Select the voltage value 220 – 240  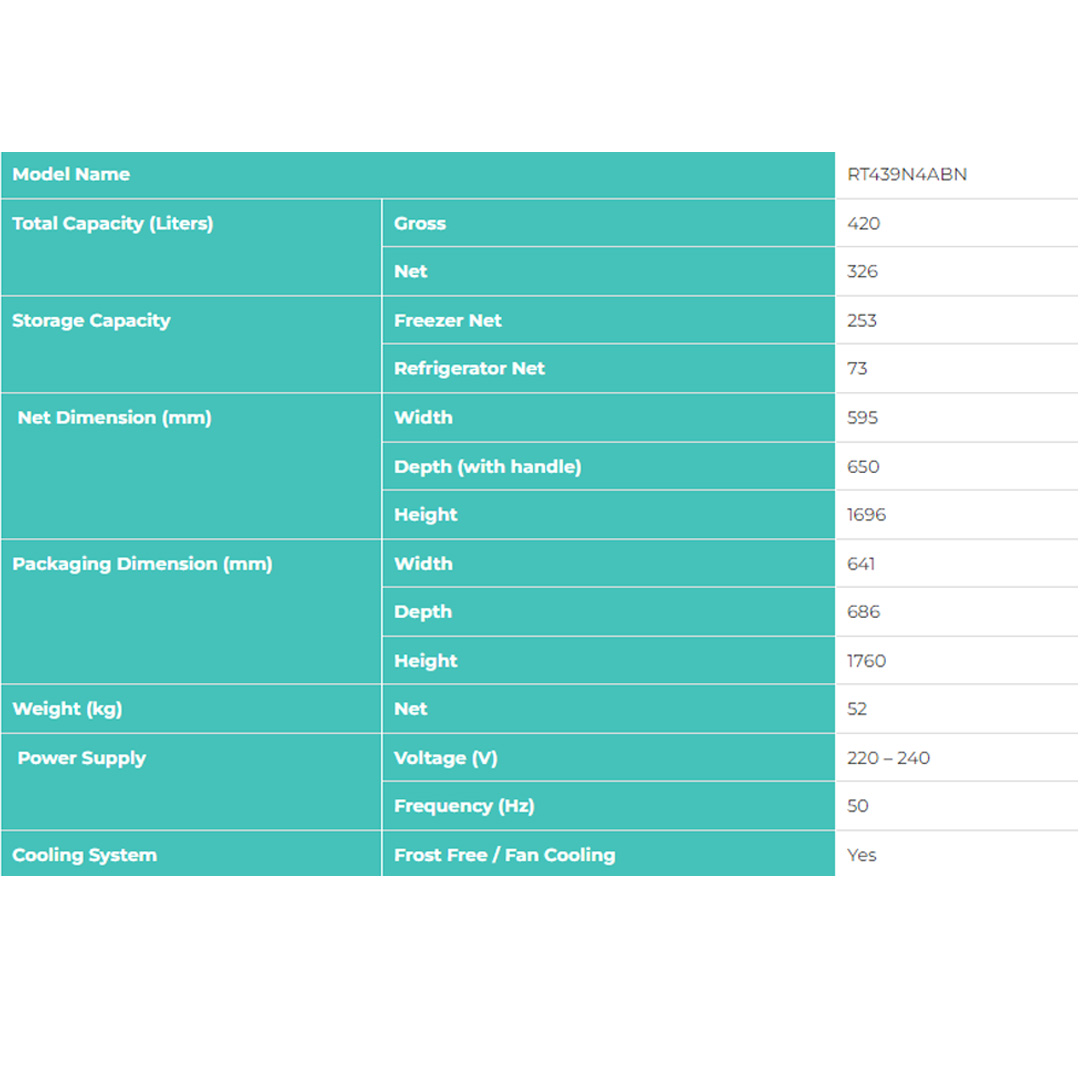(x=888, y=759)
